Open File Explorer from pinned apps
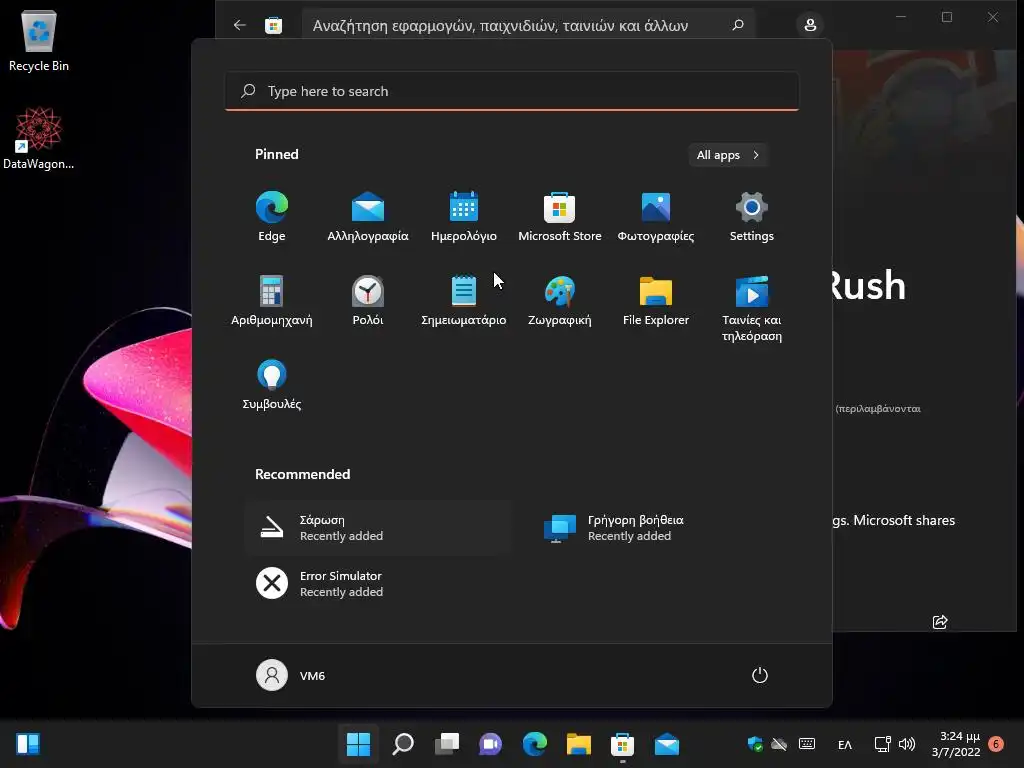The height and width of the screenshot is (768, 1024). pos(656,300)
